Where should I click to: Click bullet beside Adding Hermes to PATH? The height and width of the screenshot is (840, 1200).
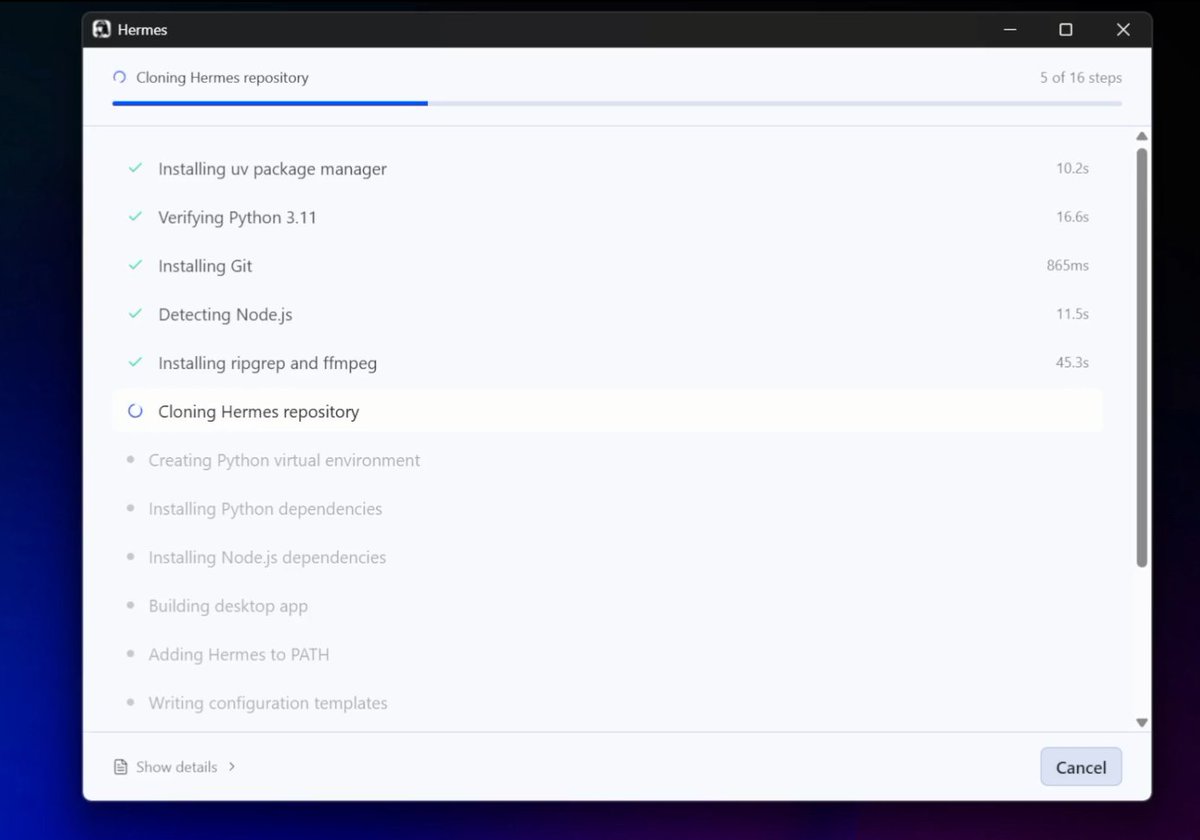click(130, 654)
